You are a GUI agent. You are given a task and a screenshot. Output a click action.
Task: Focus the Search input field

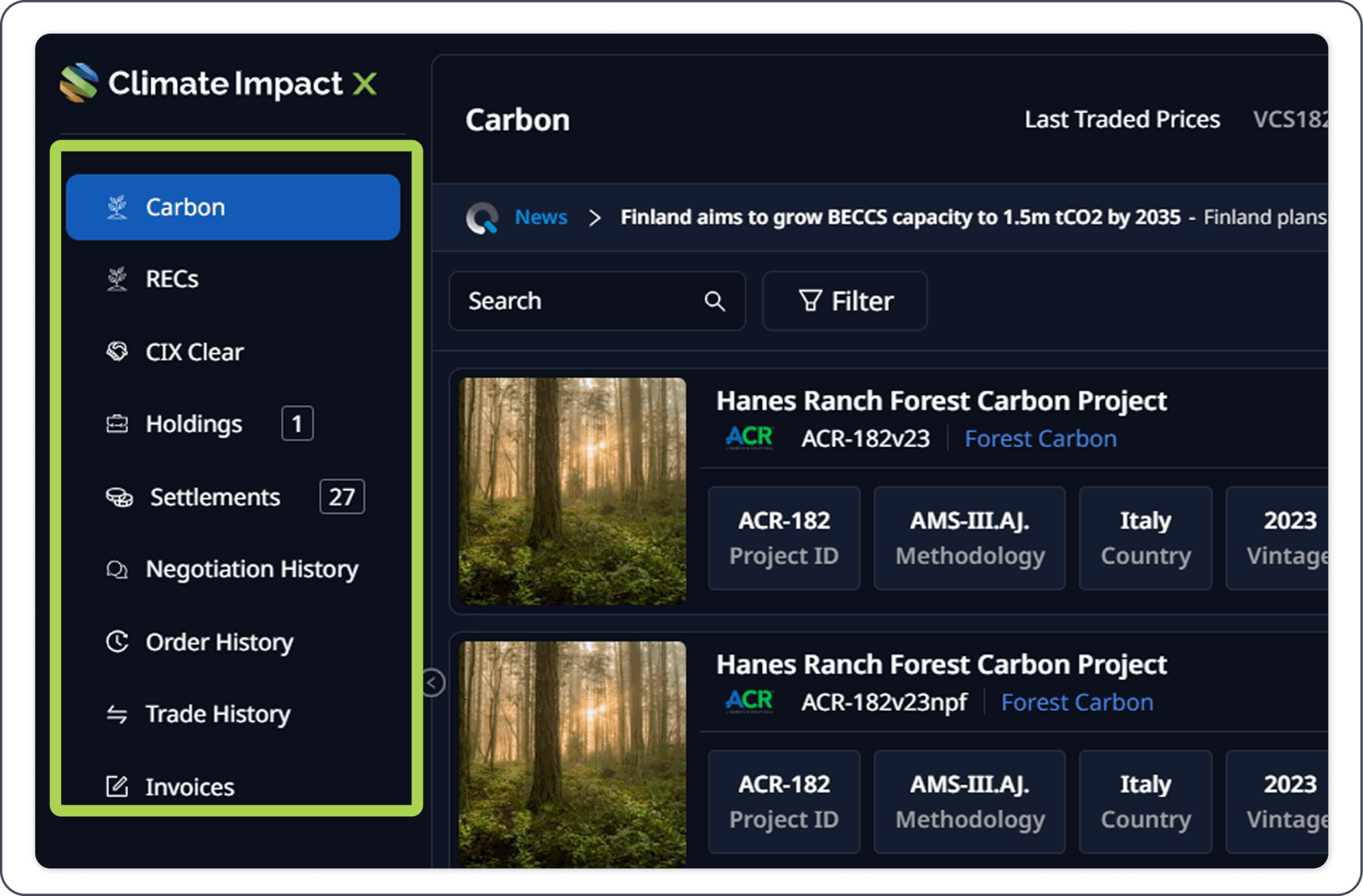597,301
